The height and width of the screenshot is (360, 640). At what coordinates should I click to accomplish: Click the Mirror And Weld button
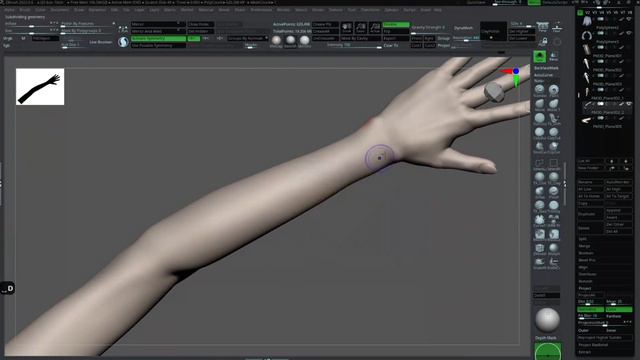158,31
